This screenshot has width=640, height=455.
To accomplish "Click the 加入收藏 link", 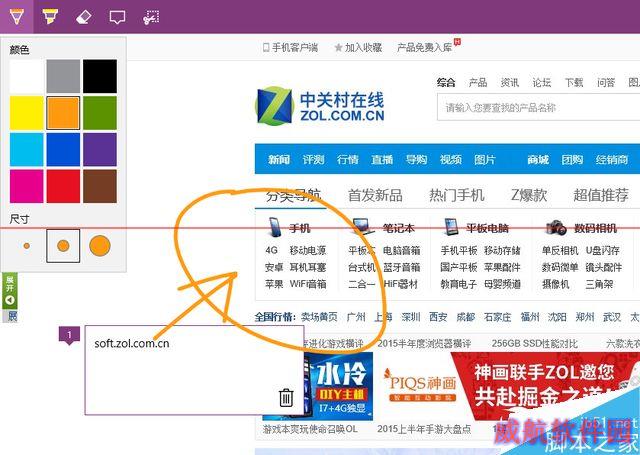I will point(358,48).
